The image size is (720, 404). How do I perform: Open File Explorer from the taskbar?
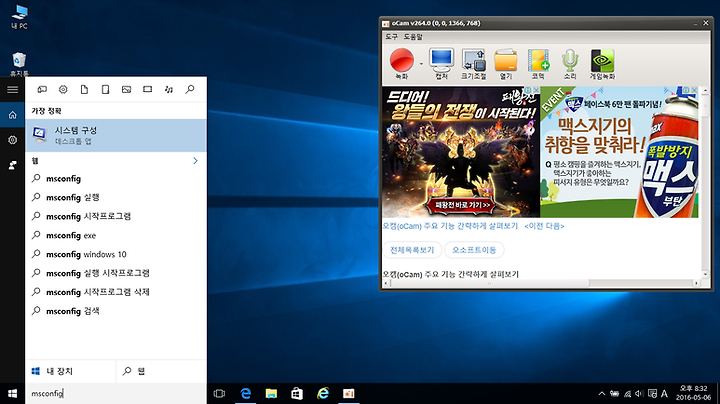pos(271,393)
